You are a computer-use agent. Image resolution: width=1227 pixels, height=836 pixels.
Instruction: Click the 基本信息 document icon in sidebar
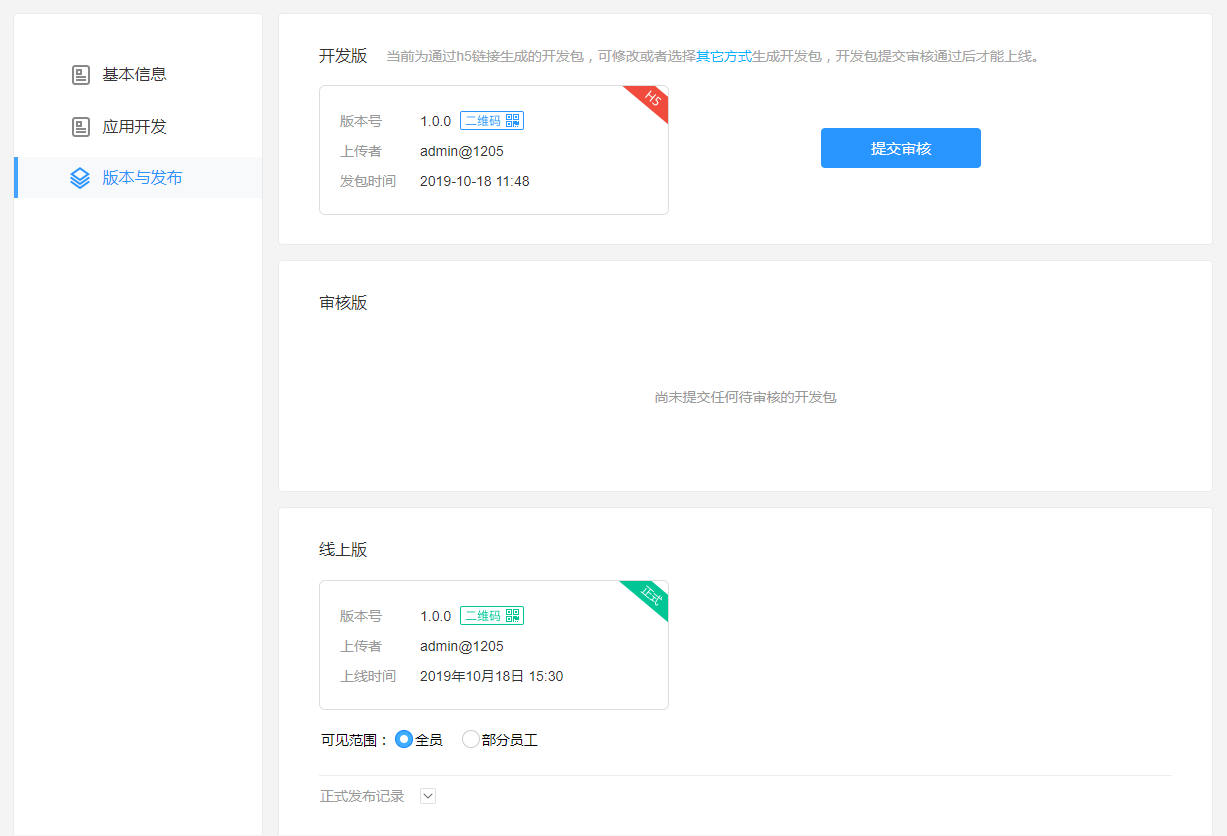click(x=81, y=75)
